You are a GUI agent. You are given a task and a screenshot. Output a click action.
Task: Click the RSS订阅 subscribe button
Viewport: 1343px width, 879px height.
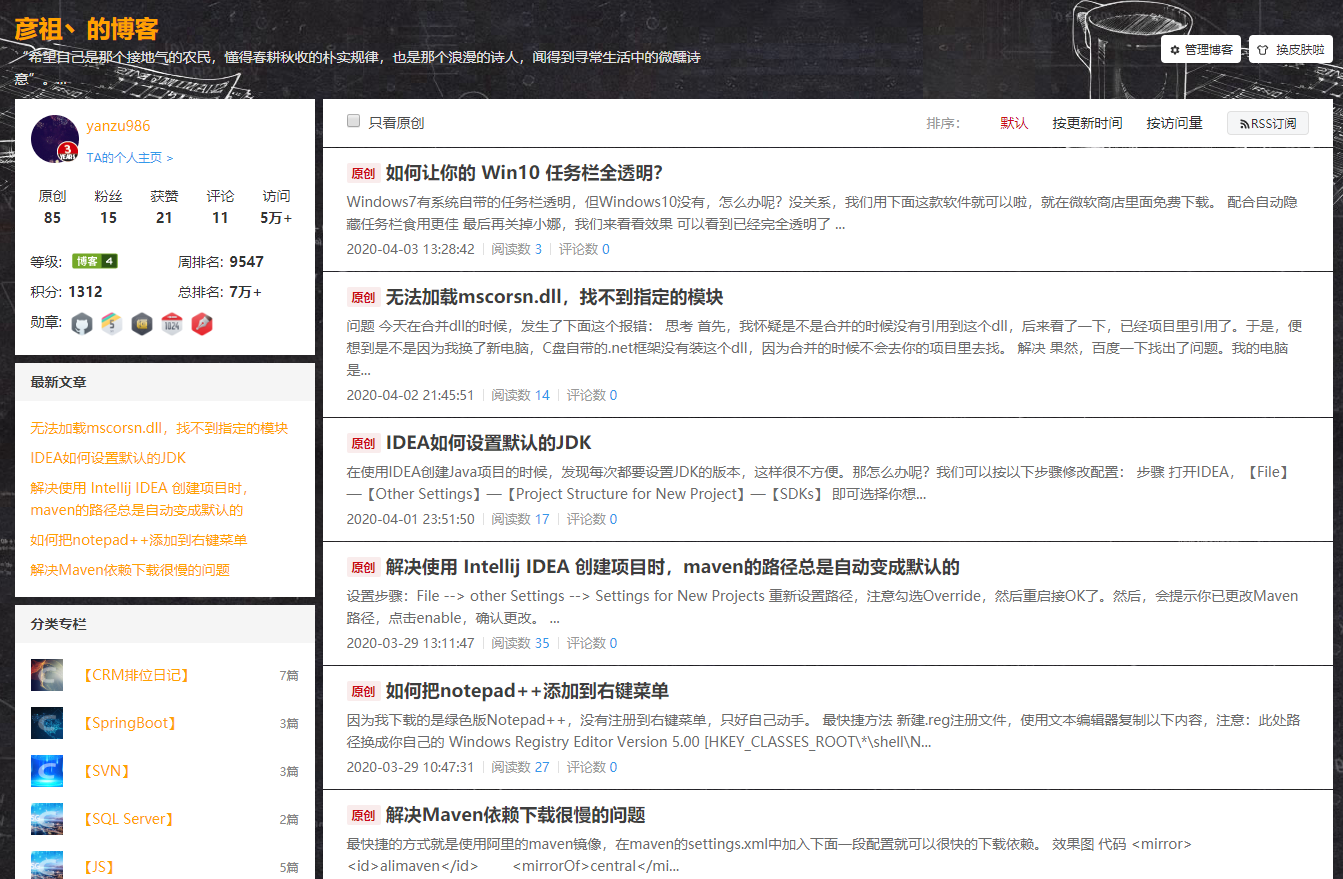click(1268, 123)
